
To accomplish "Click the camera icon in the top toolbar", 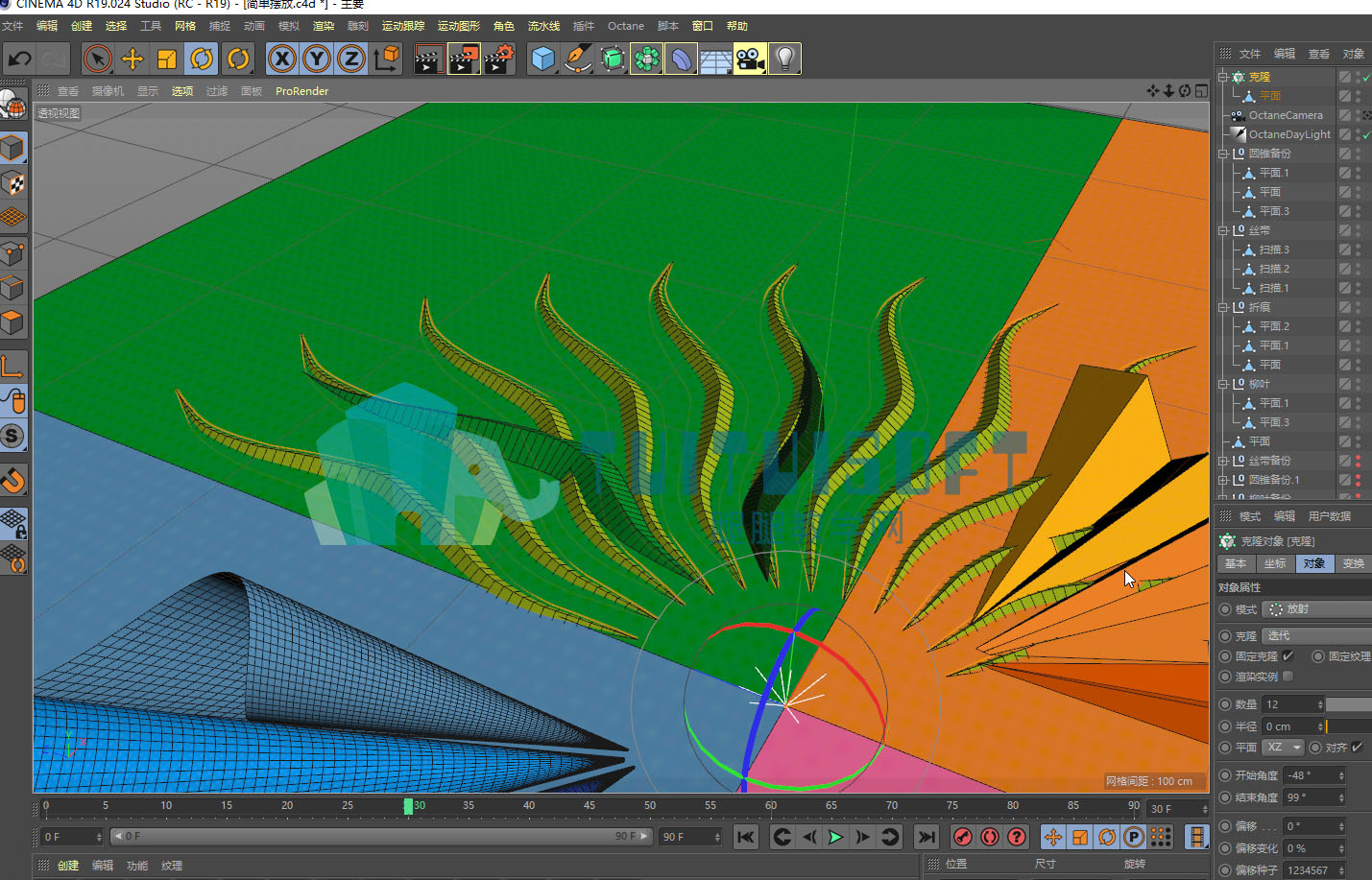I will click(751, 59).
